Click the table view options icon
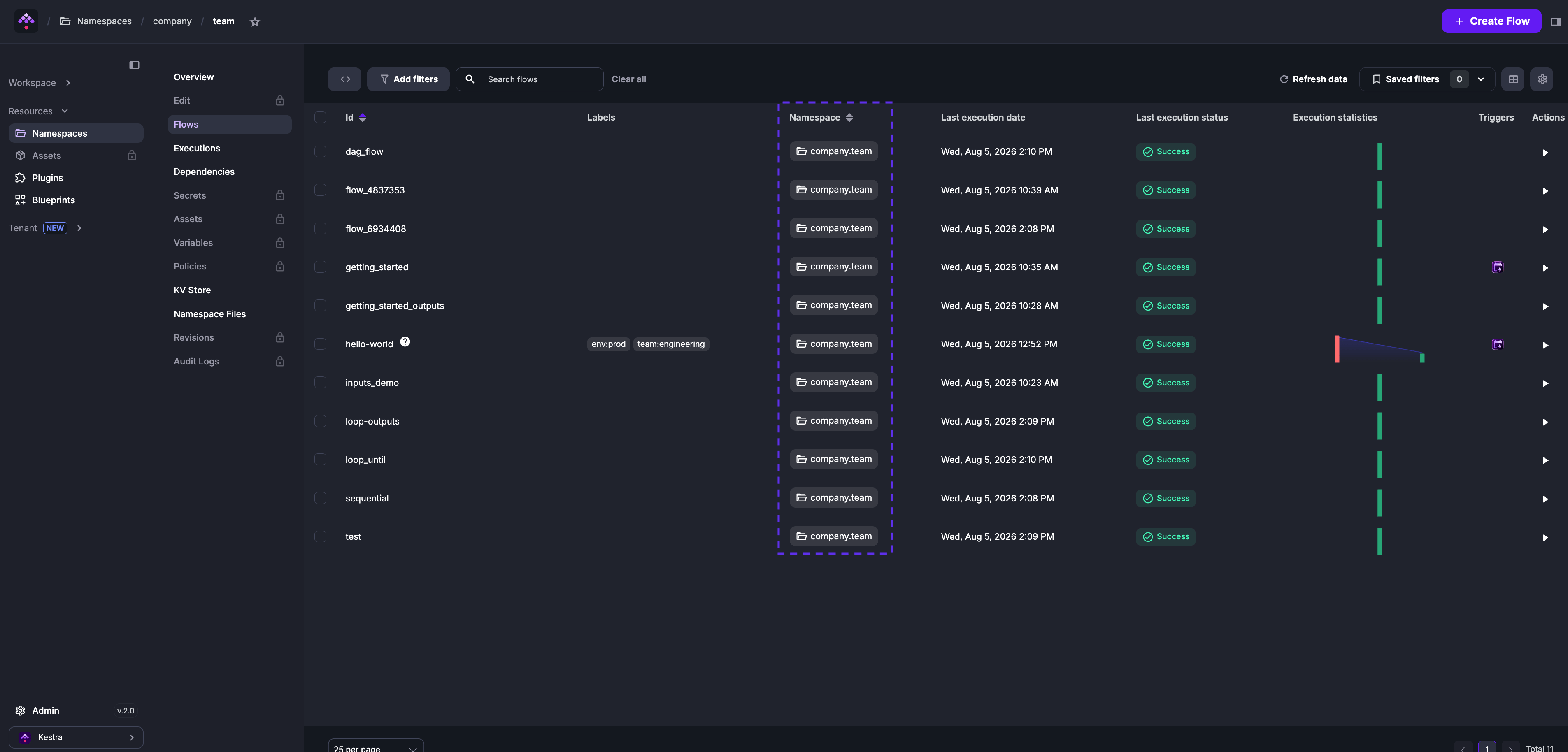The height and width of the screenshot is (752, 1568). (1512, 79)
